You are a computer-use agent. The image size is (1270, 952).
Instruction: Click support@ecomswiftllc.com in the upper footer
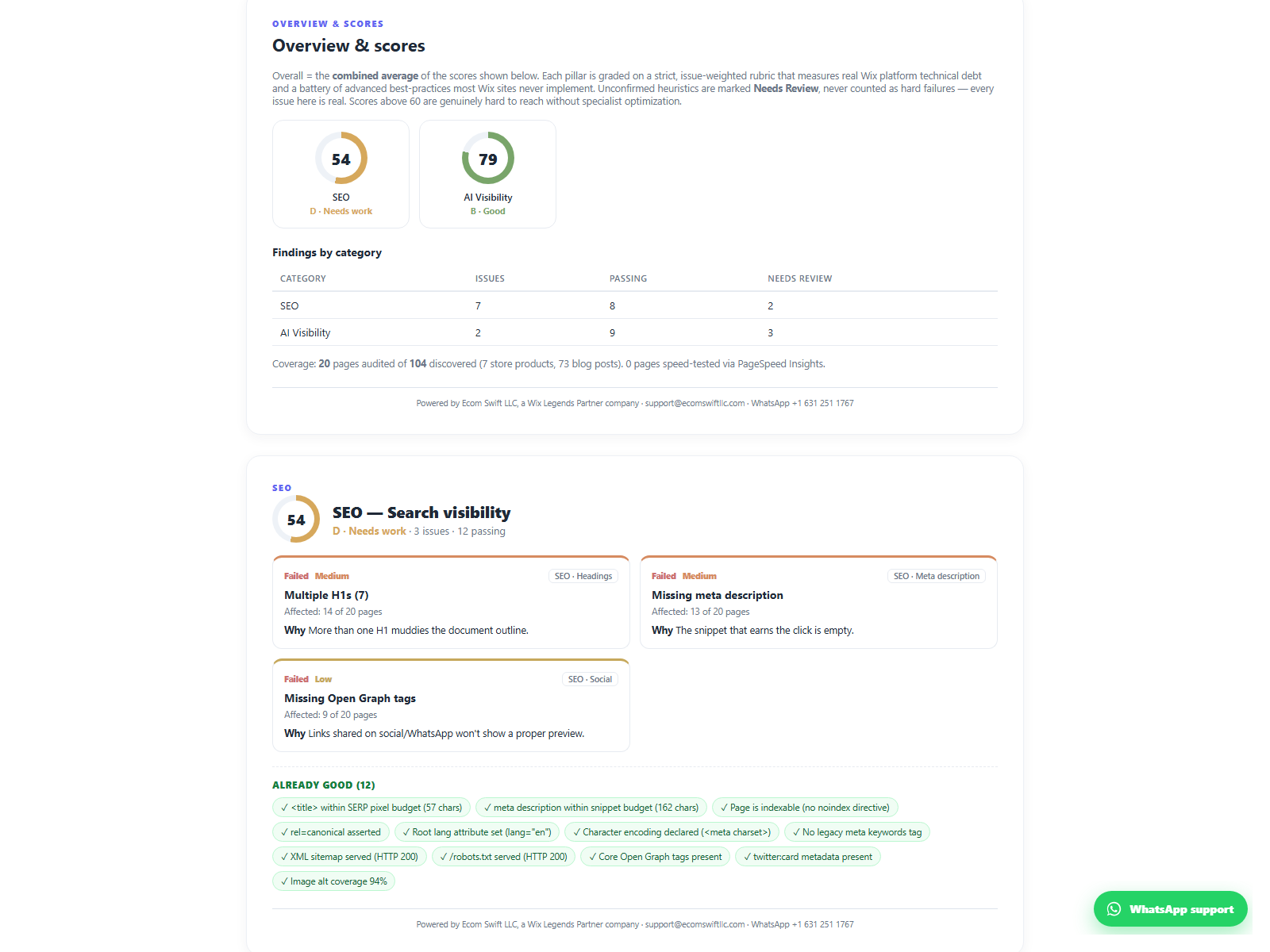(695, 403)
